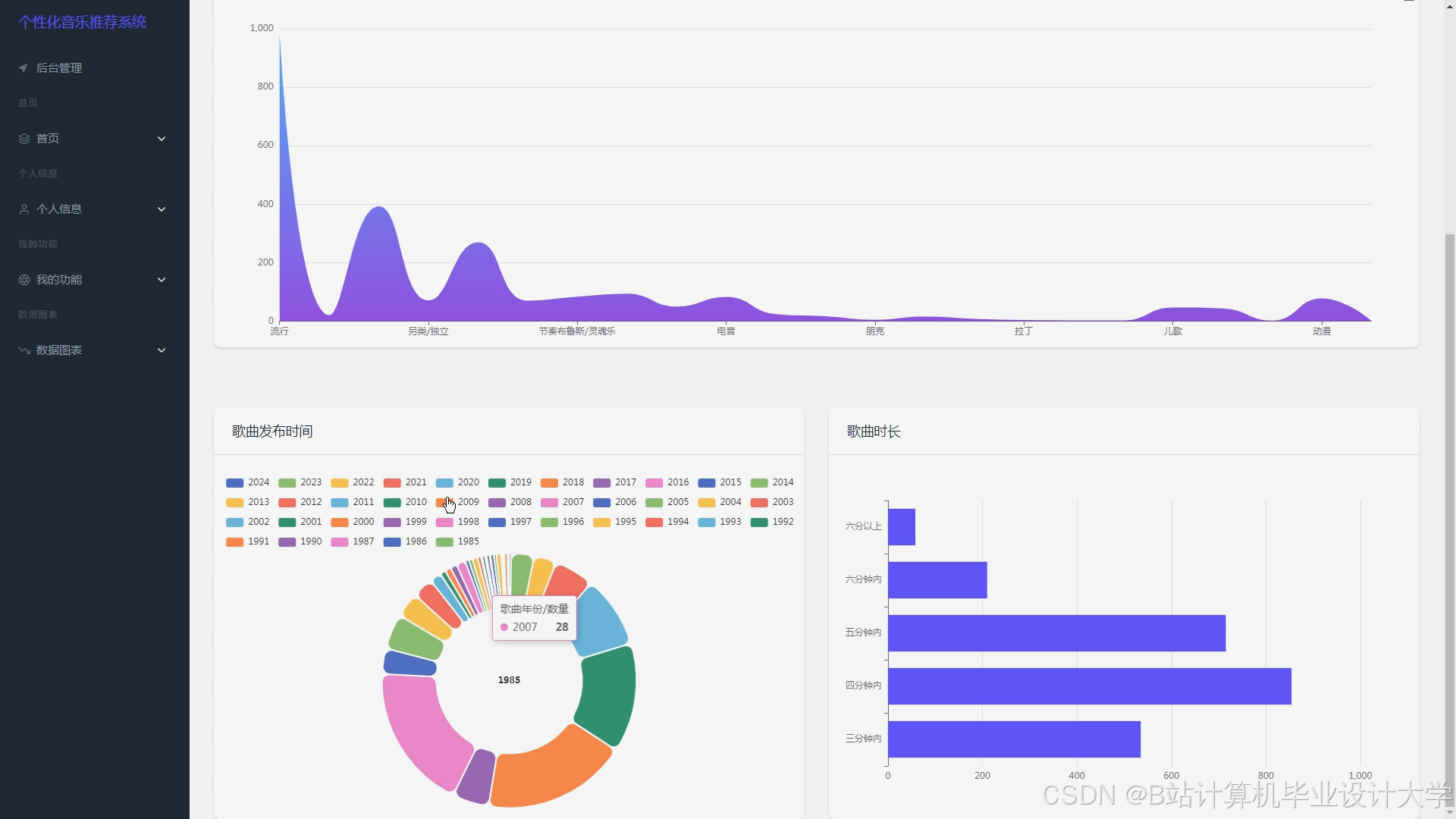Expand the 首页 menu chevron
This screenshot has height=819, width=1456.
click(x=162, y=139)
